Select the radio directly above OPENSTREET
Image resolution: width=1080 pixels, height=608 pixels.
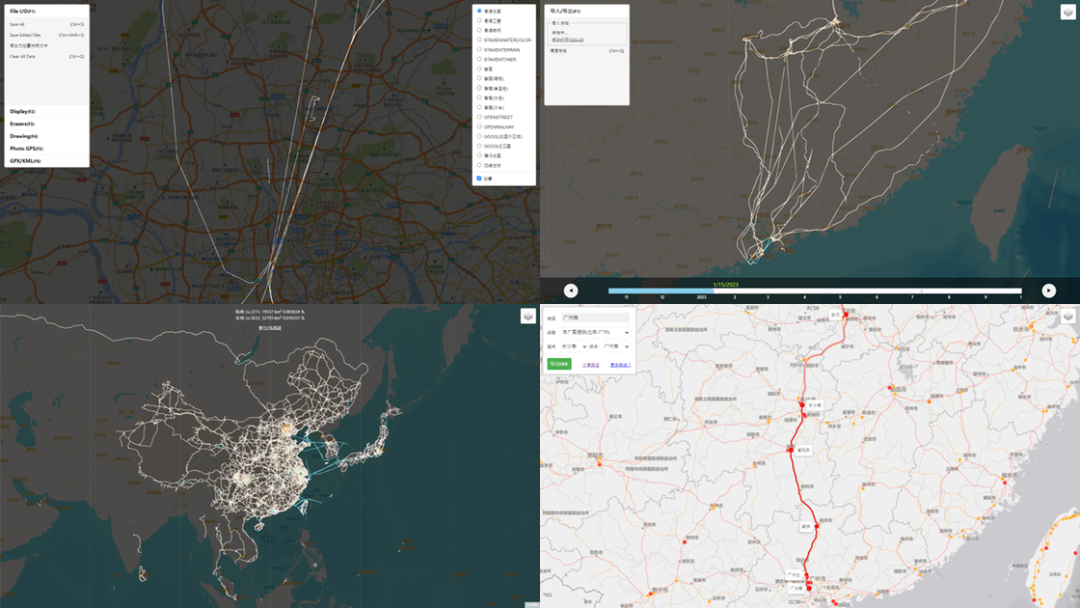point(479,107)
